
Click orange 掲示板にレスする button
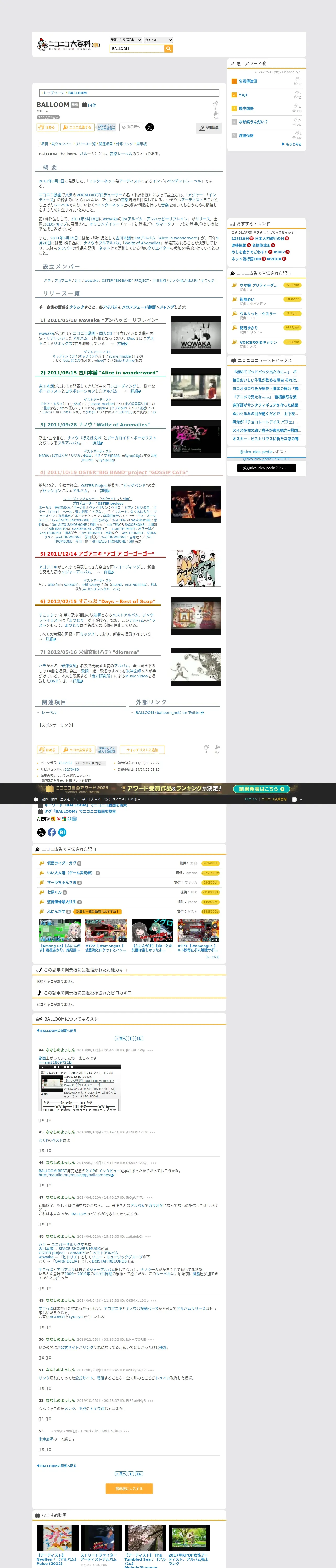pos(129,1488)
